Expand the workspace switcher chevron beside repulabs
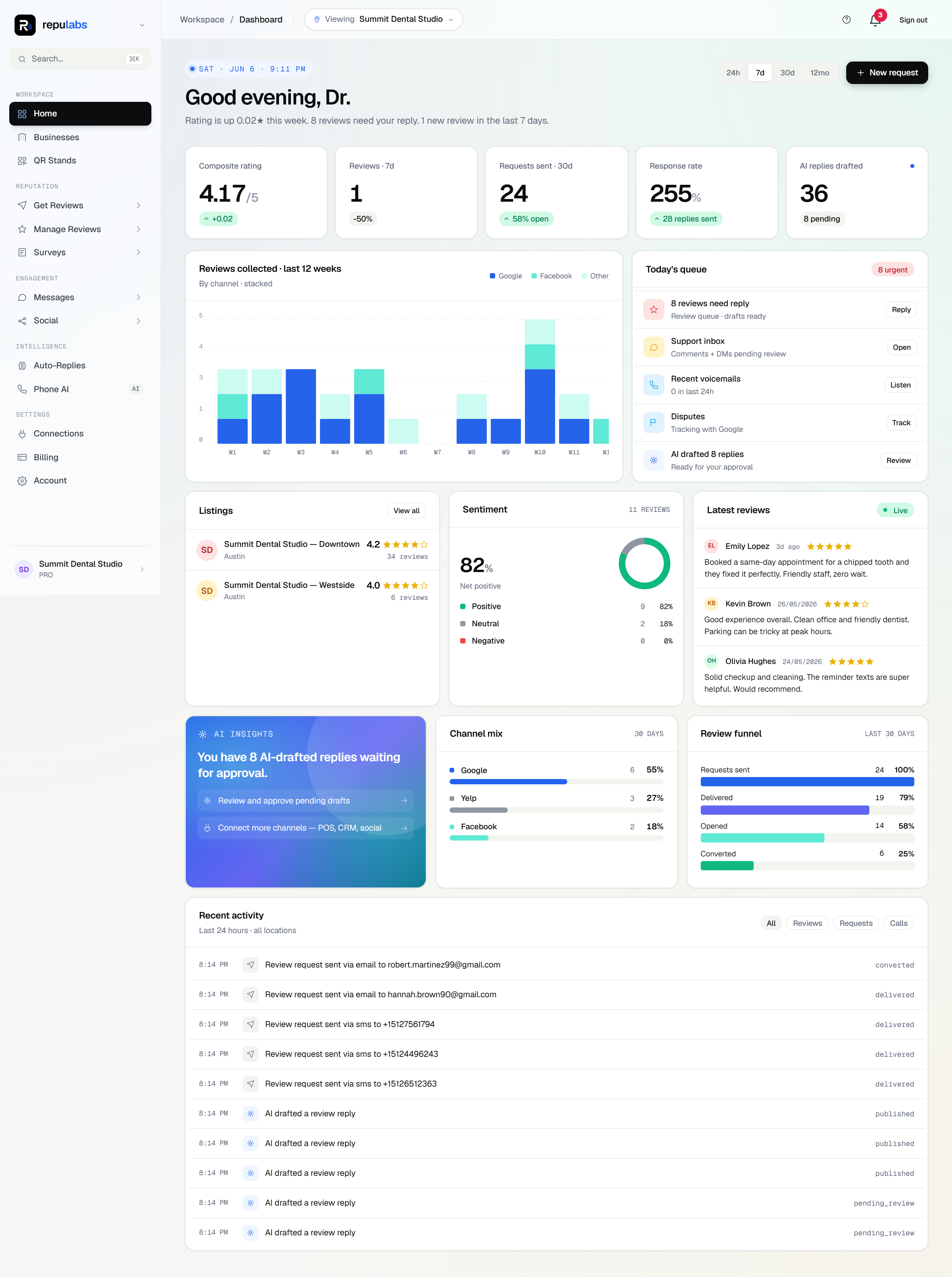 click(142, 25)
